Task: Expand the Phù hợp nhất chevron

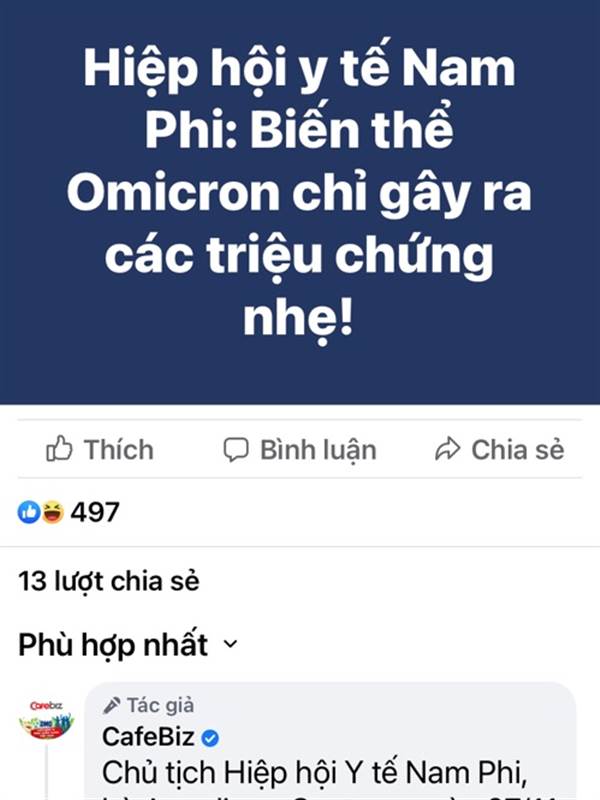Action: coord(231,644)
